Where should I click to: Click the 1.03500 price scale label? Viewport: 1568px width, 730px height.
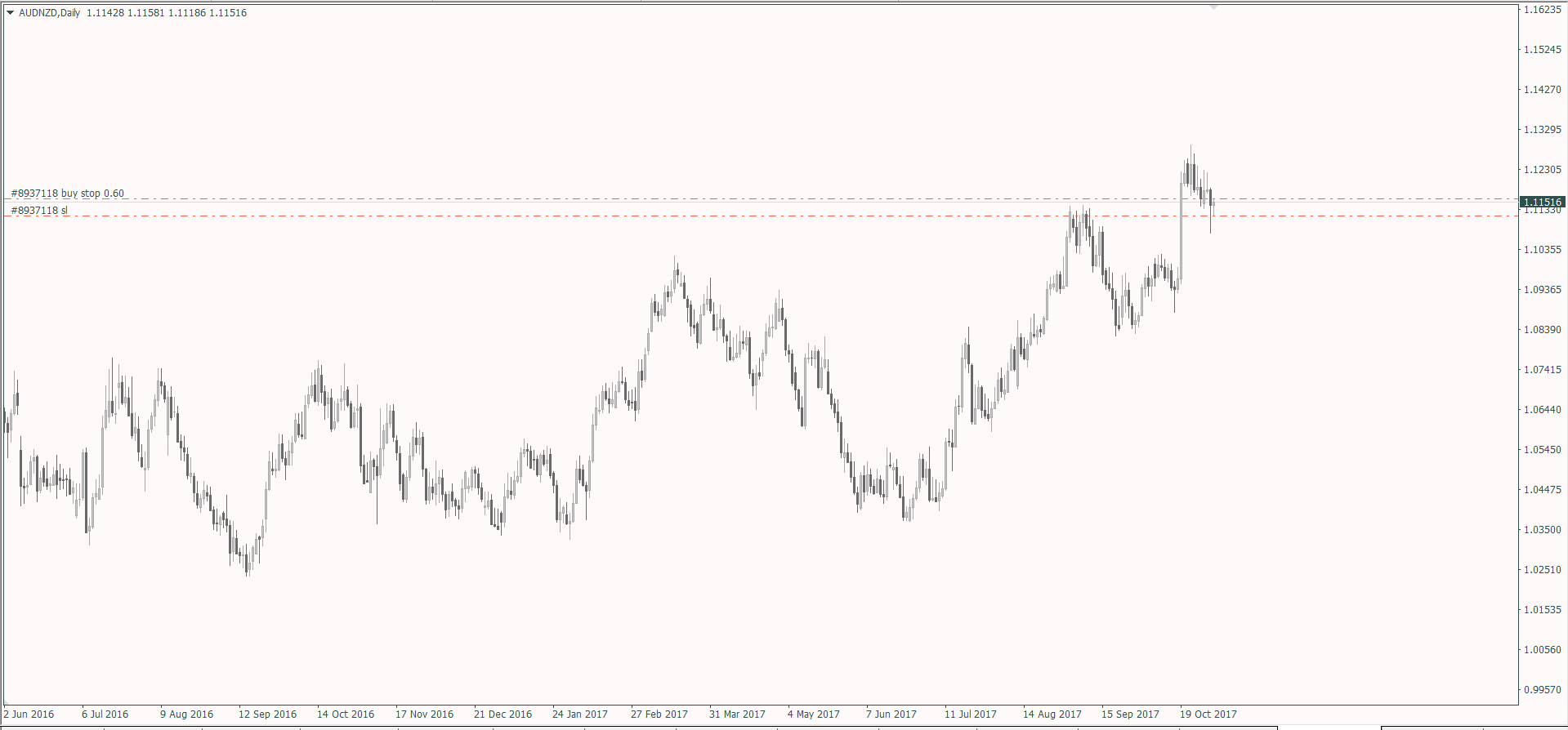pyautogui.click(x=1543, y=530)
